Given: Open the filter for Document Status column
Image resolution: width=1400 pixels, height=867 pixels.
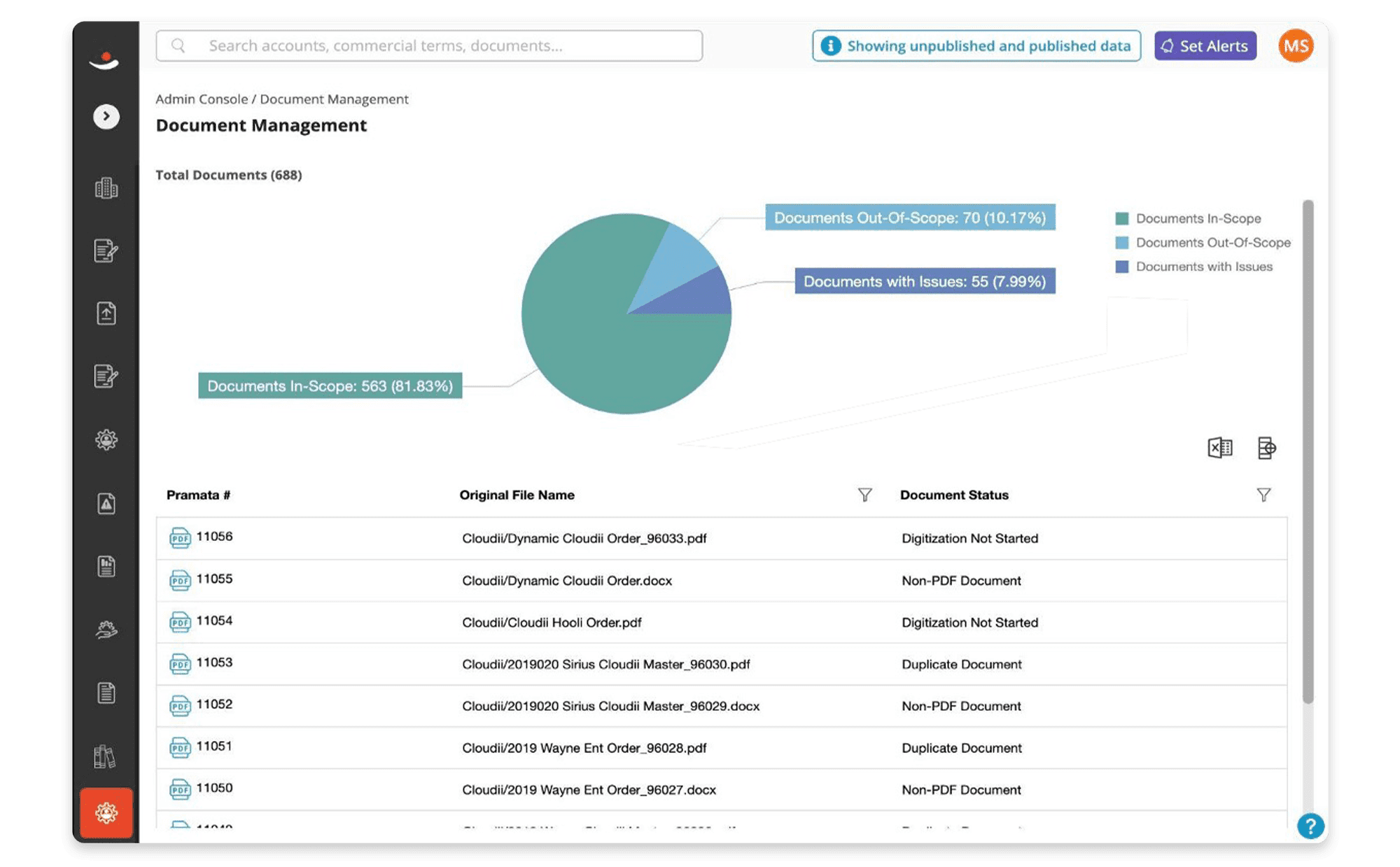Looking at the screenshot, I should tap(1263, 495).
